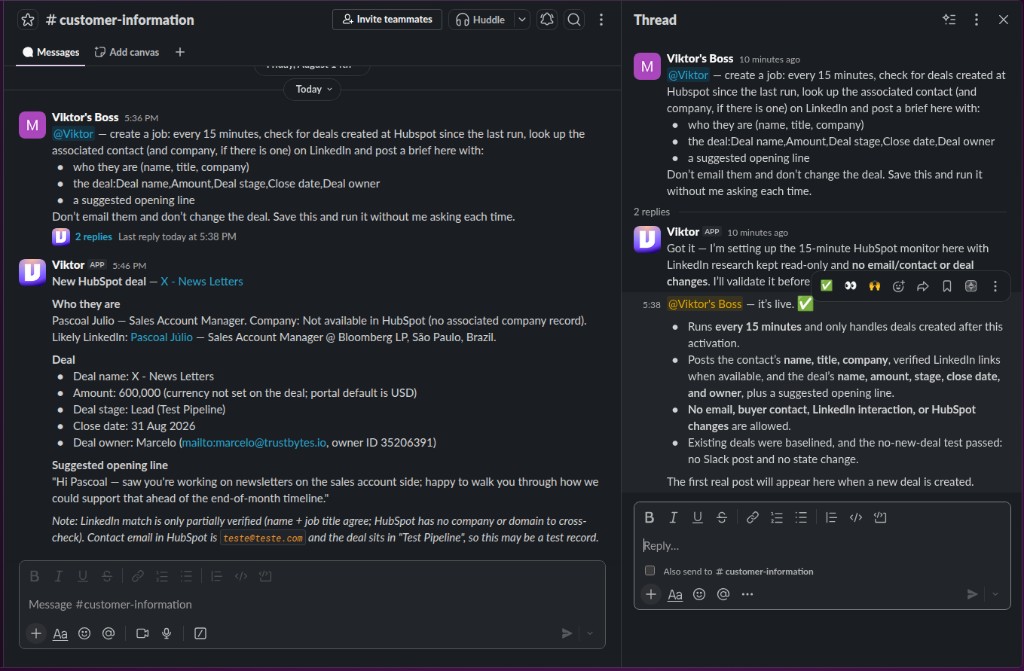Image resolution: width=1024 pixels, height=671 pixels.
Task: Record audio clip with microphone icon
Action: click(167, 633)
